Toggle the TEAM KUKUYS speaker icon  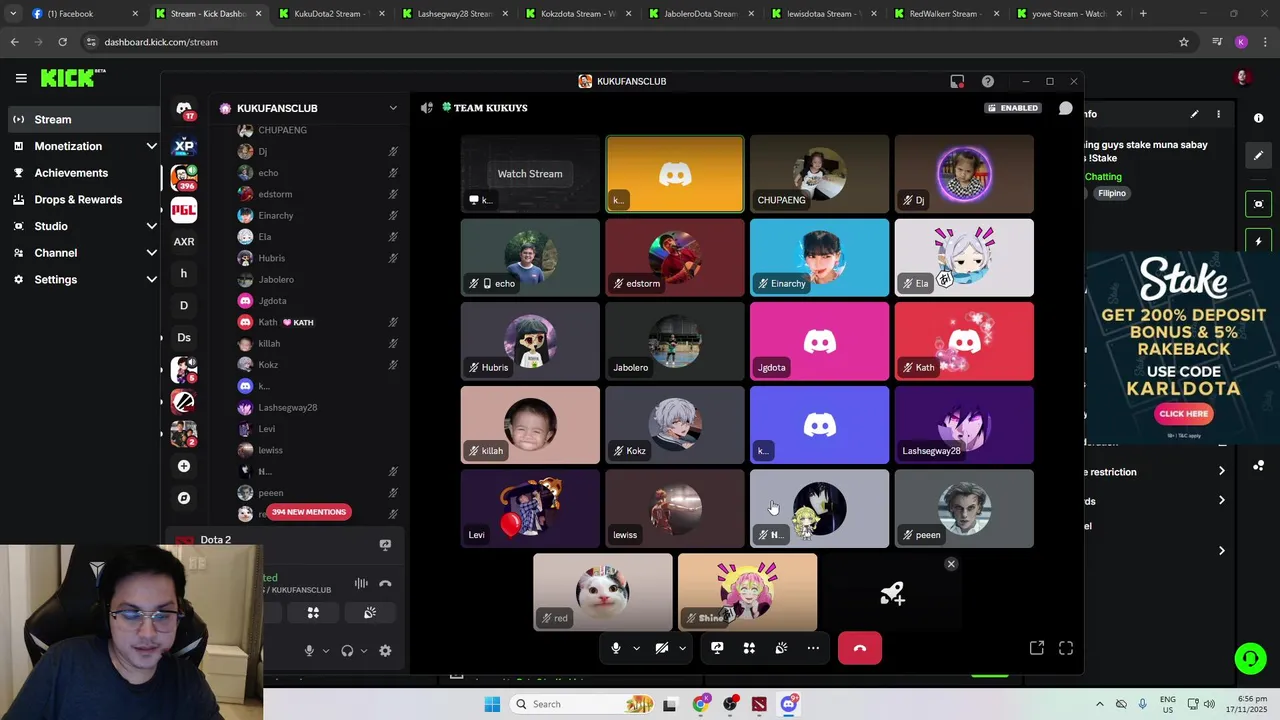coord(427,108)
